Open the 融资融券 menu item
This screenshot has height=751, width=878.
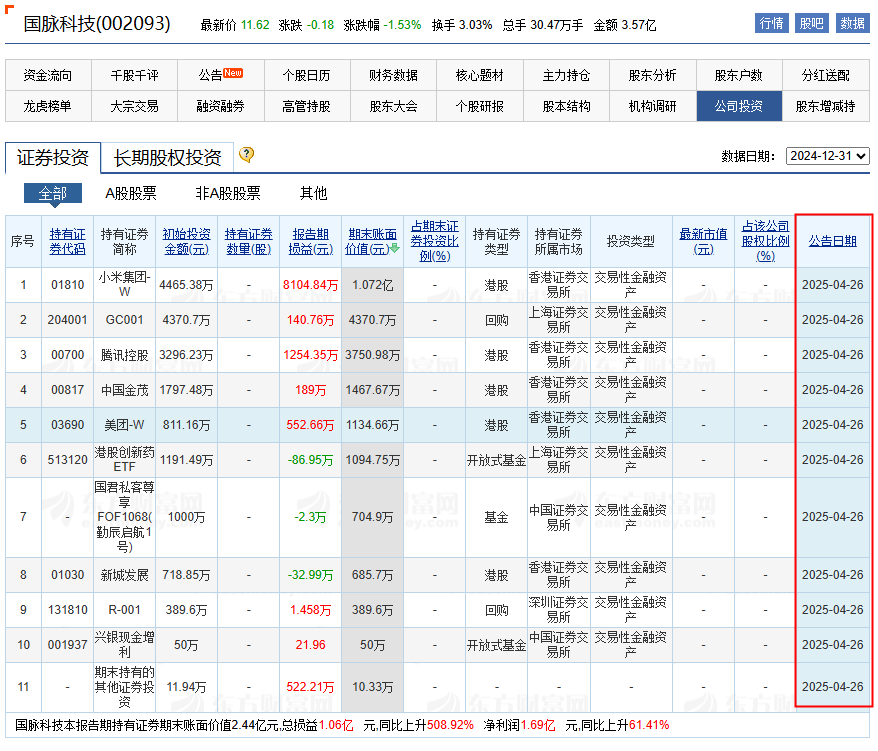point(221,106)
